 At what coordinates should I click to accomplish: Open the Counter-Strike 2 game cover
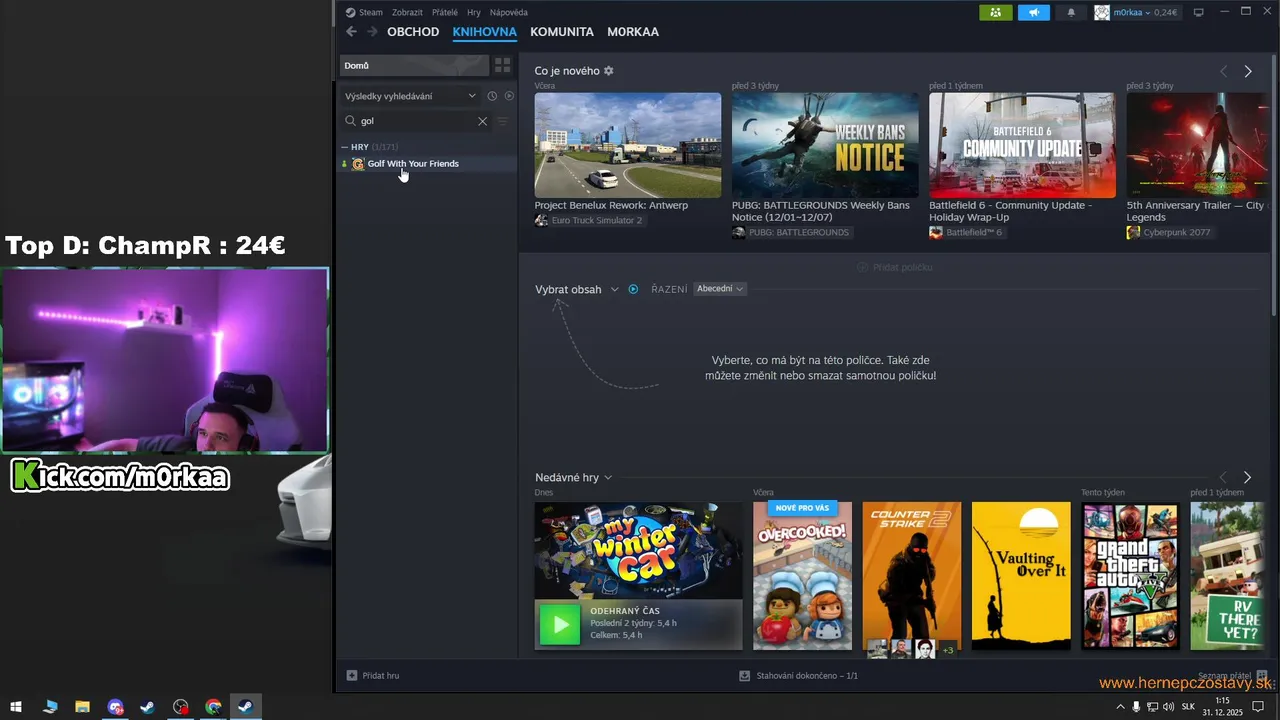click(912, 576)
